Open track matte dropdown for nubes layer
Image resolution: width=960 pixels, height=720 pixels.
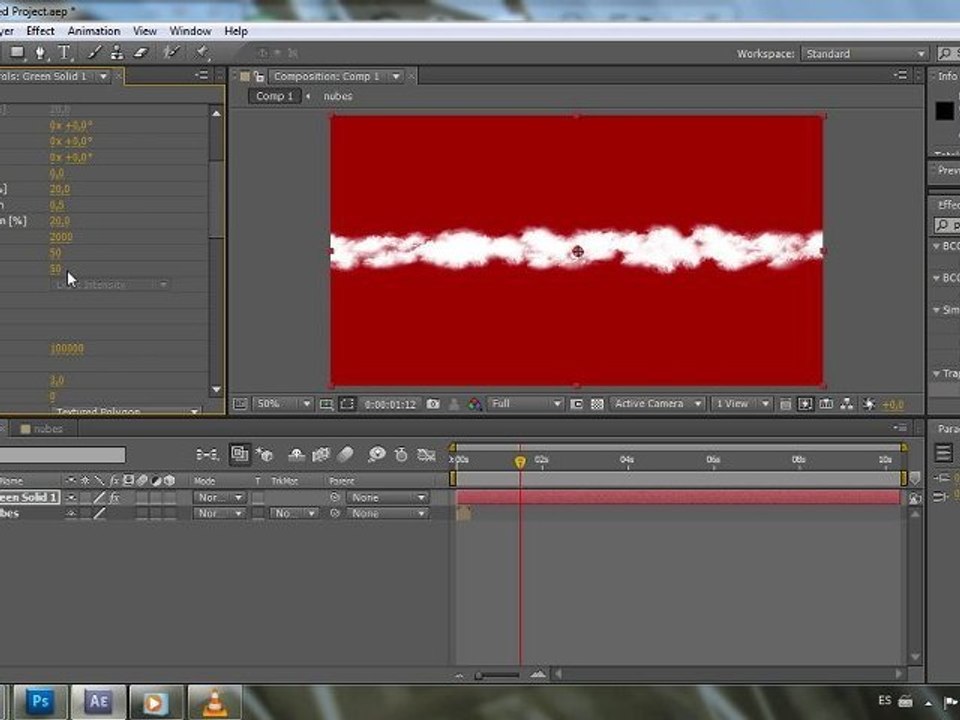(x=294, y=514)
